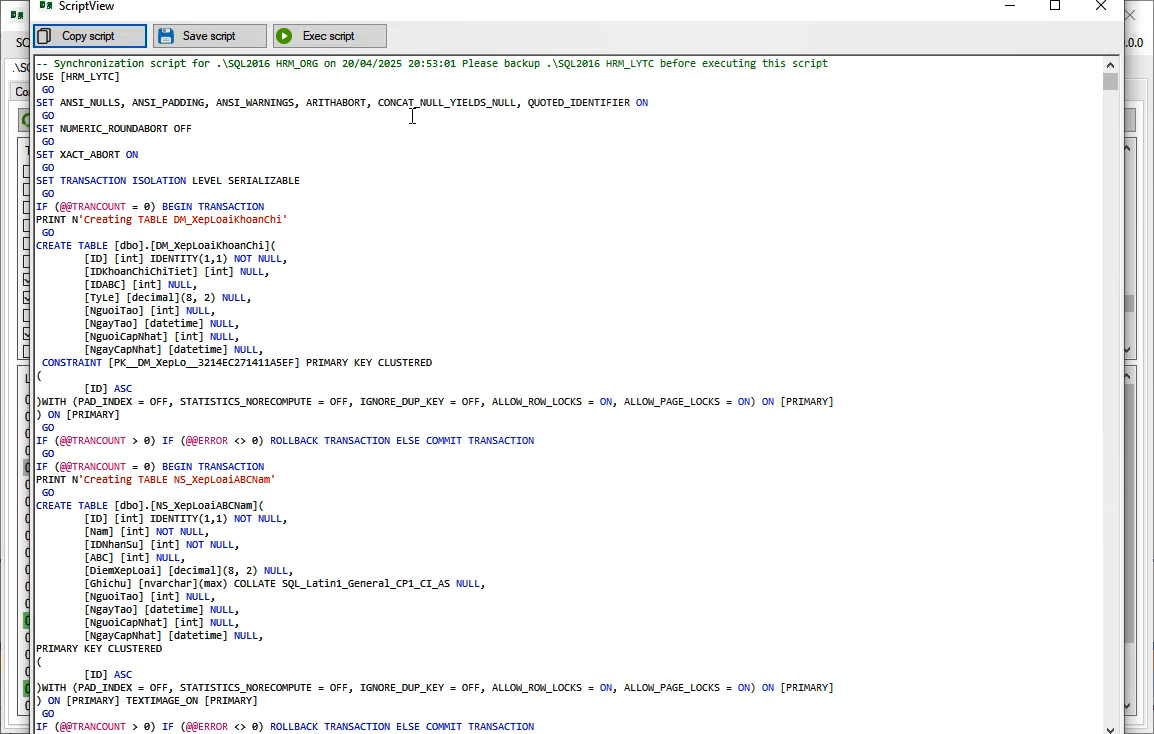Click the 'USE [HRM_LYTC]' line
The width and height of the screenshot is (1154, 734).
(77, 77)
